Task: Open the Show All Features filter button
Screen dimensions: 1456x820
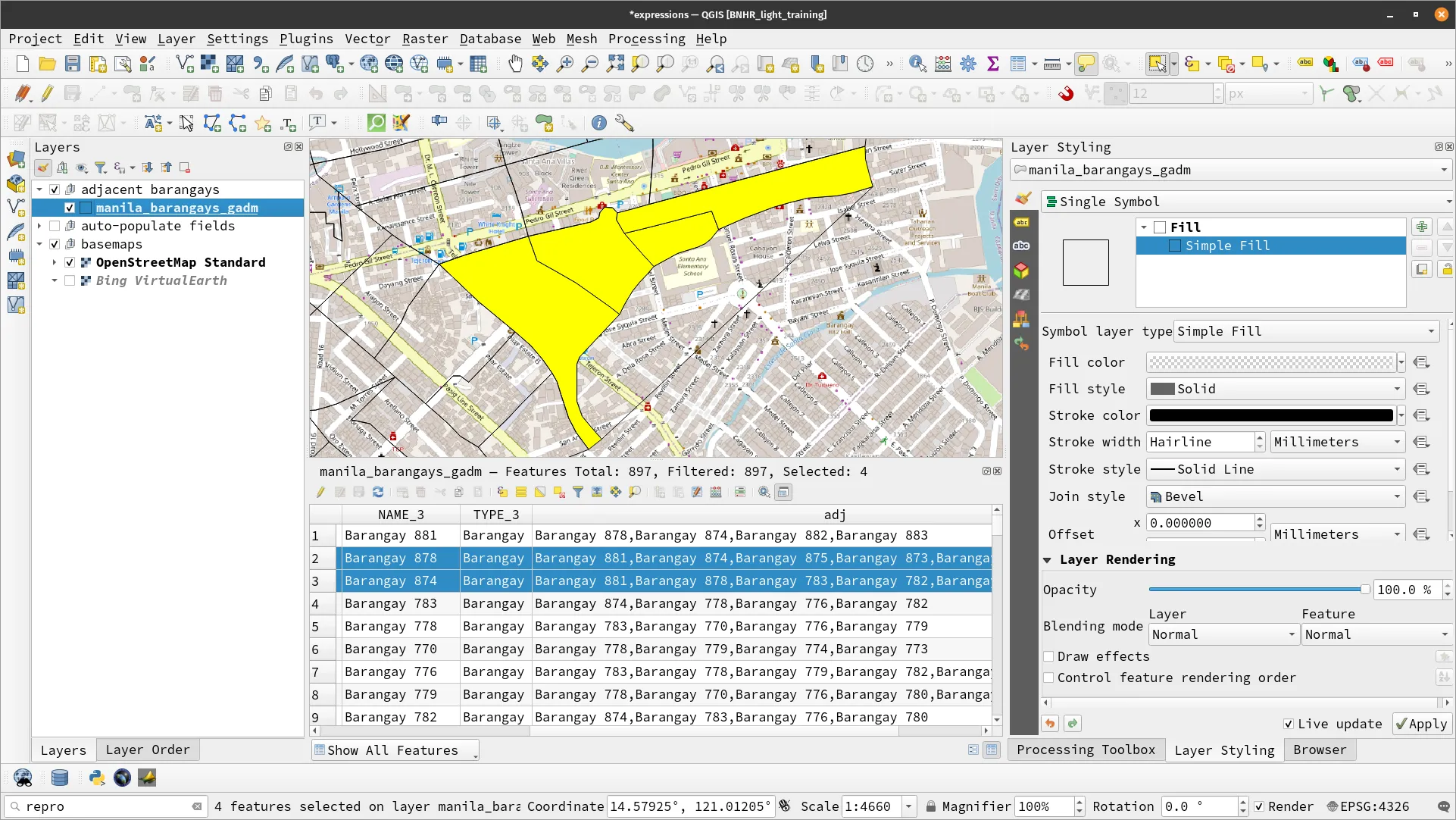Action: 394,750
